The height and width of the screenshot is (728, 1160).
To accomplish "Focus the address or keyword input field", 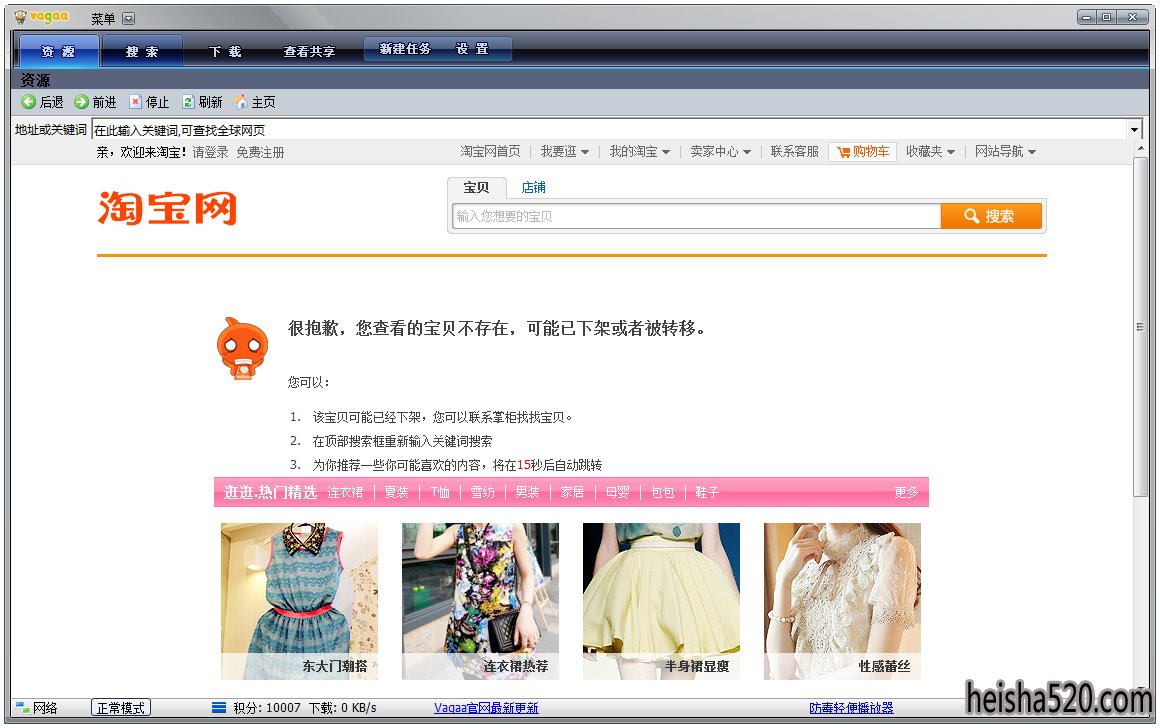I will [x=609, y=130].
